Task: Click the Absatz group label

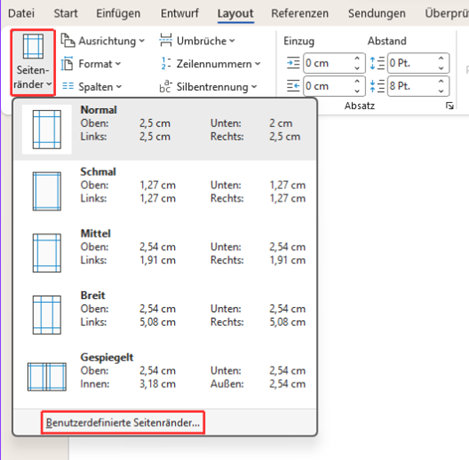Action: point(359,106)
